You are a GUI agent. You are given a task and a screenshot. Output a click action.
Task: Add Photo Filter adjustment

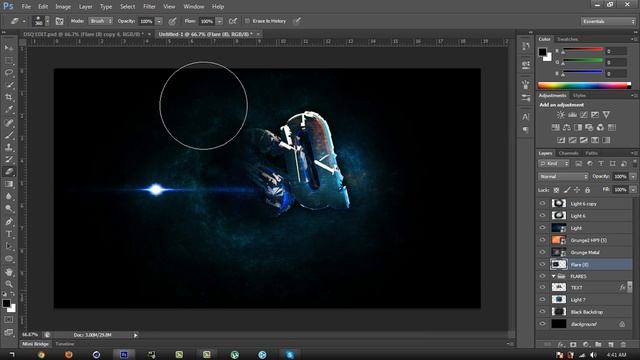click(589, 127)
